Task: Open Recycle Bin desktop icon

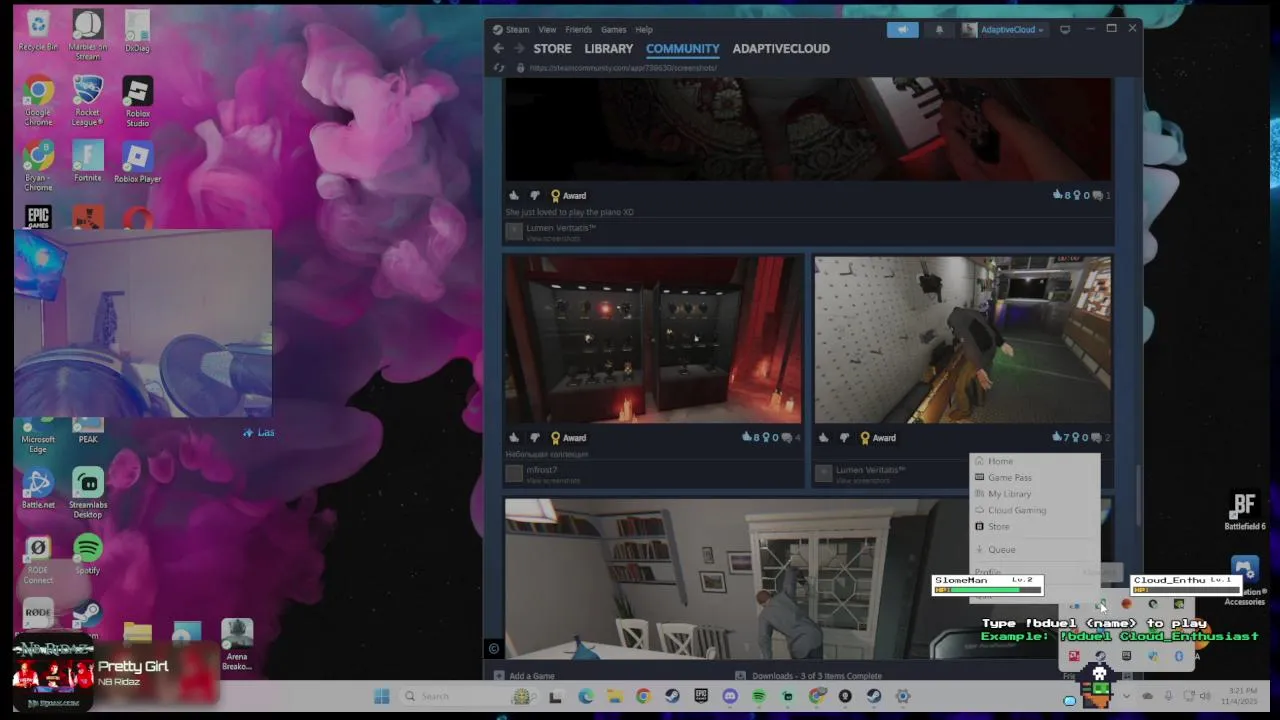Action: 38,31
